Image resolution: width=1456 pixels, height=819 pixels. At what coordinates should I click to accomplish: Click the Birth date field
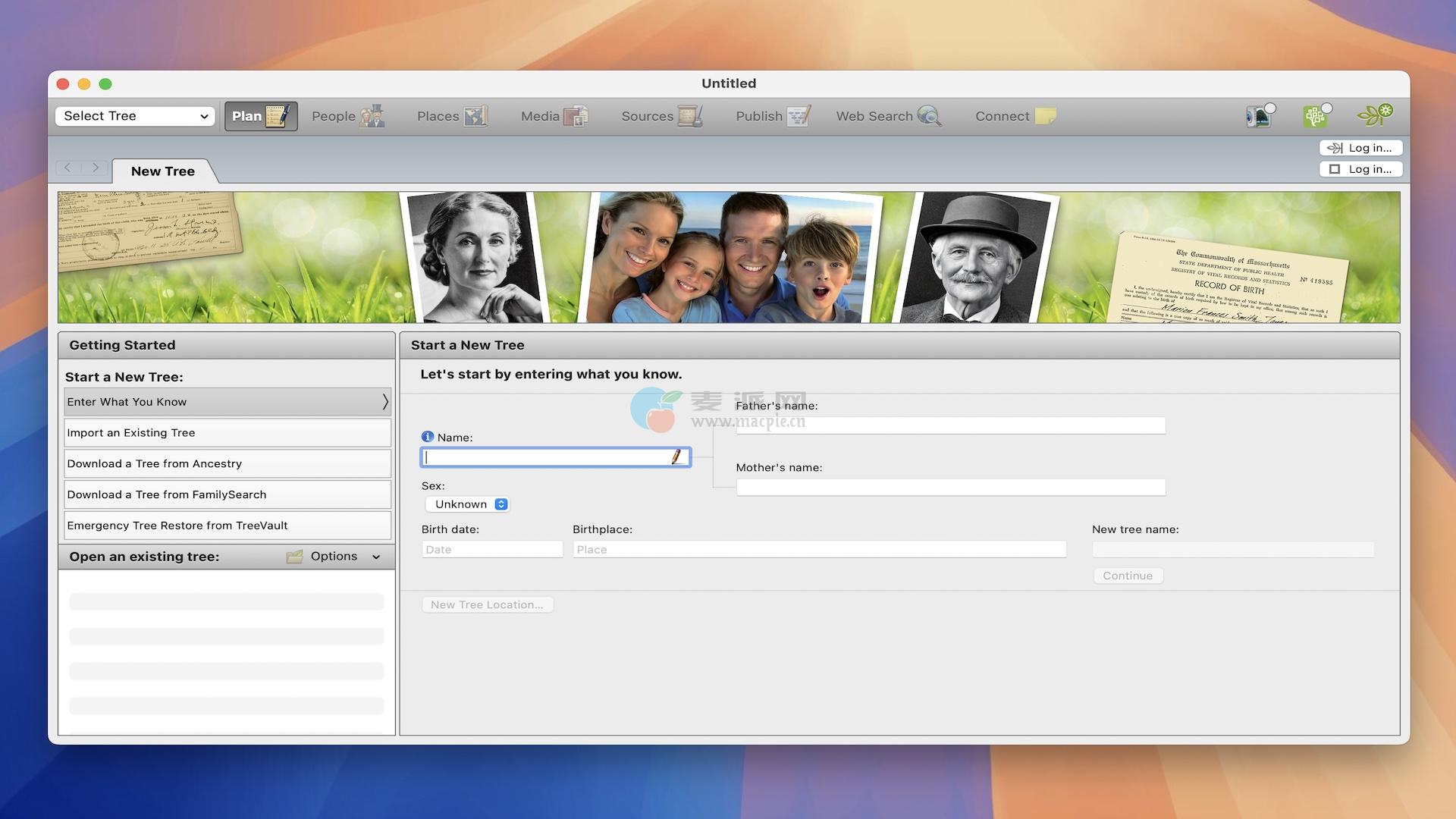click(492, 549)
